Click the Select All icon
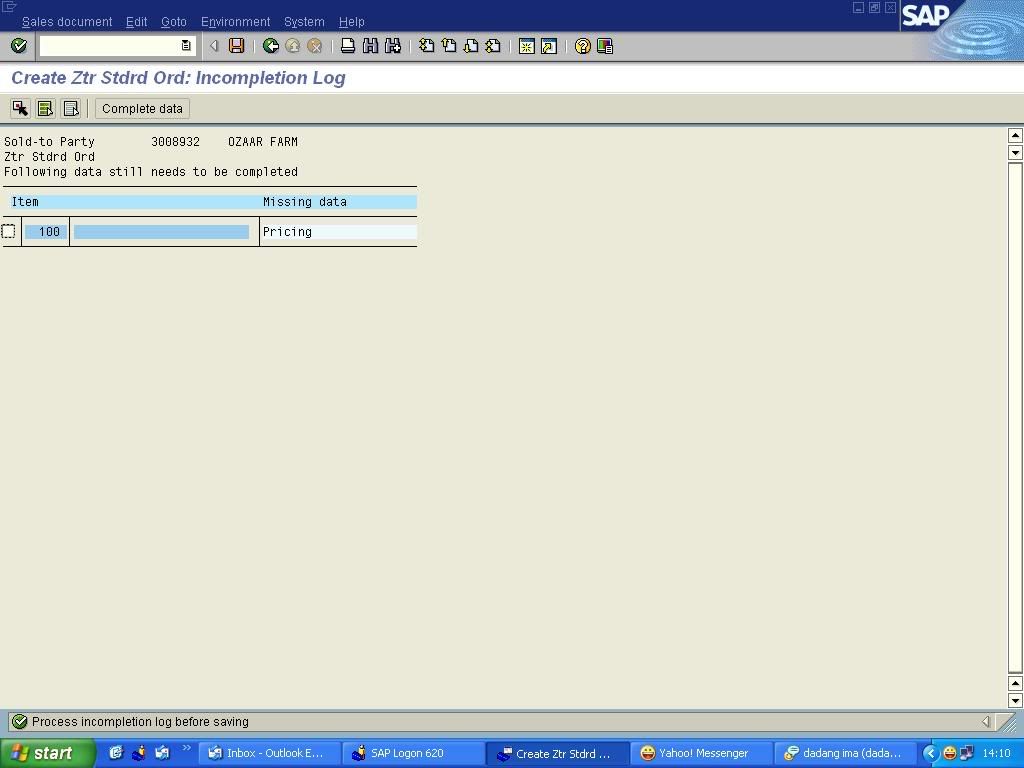This screenshot has width=1024, height=768. pos(45,108)
